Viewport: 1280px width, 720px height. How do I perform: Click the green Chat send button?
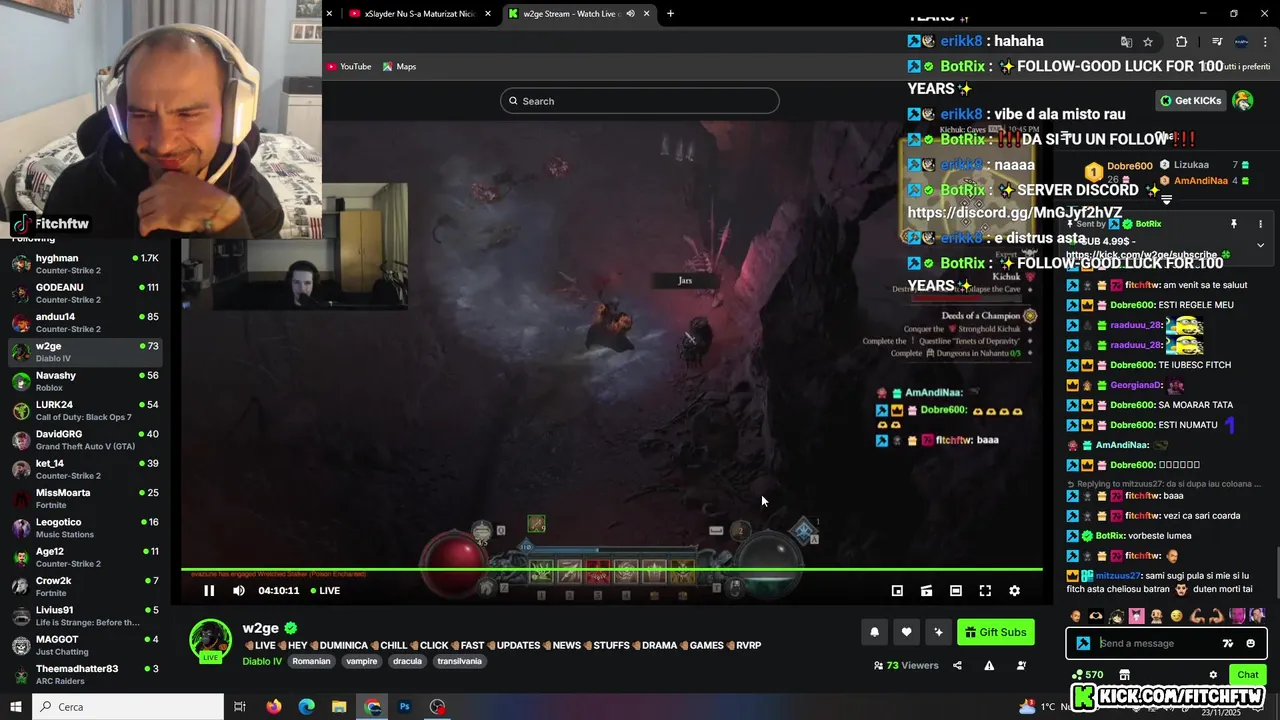click(x=1247, y=675)
